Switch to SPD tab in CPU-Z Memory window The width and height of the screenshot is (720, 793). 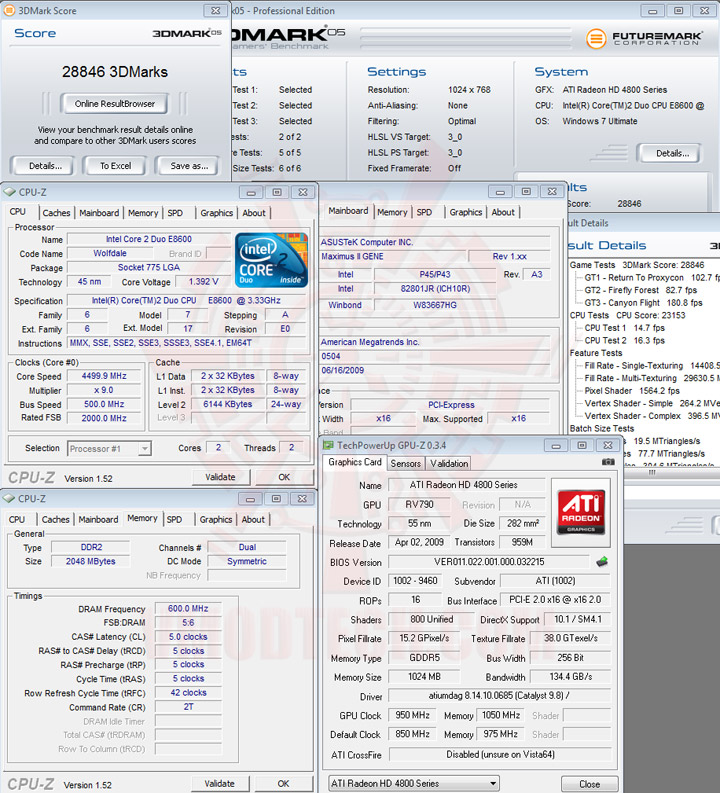[x=174, y=519]
